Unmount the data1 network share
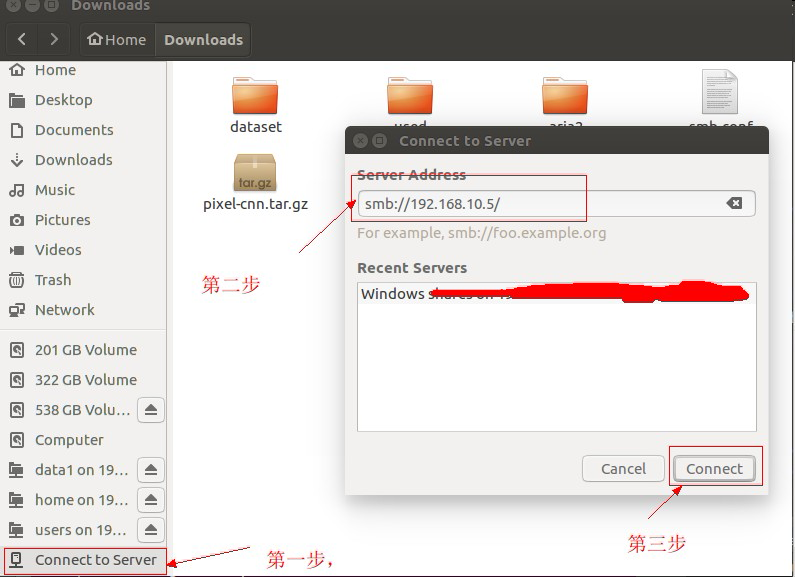Image resolution: width=795 pixels, height=577 pixels. tap(149, 470)
